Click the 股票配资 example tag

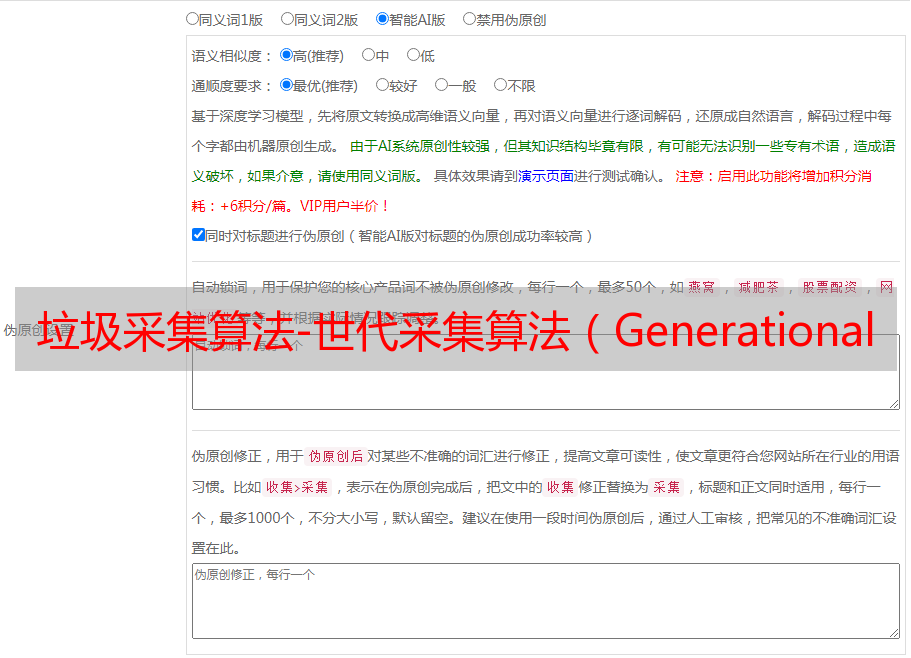pyautogui.click(x=829, y=287)
